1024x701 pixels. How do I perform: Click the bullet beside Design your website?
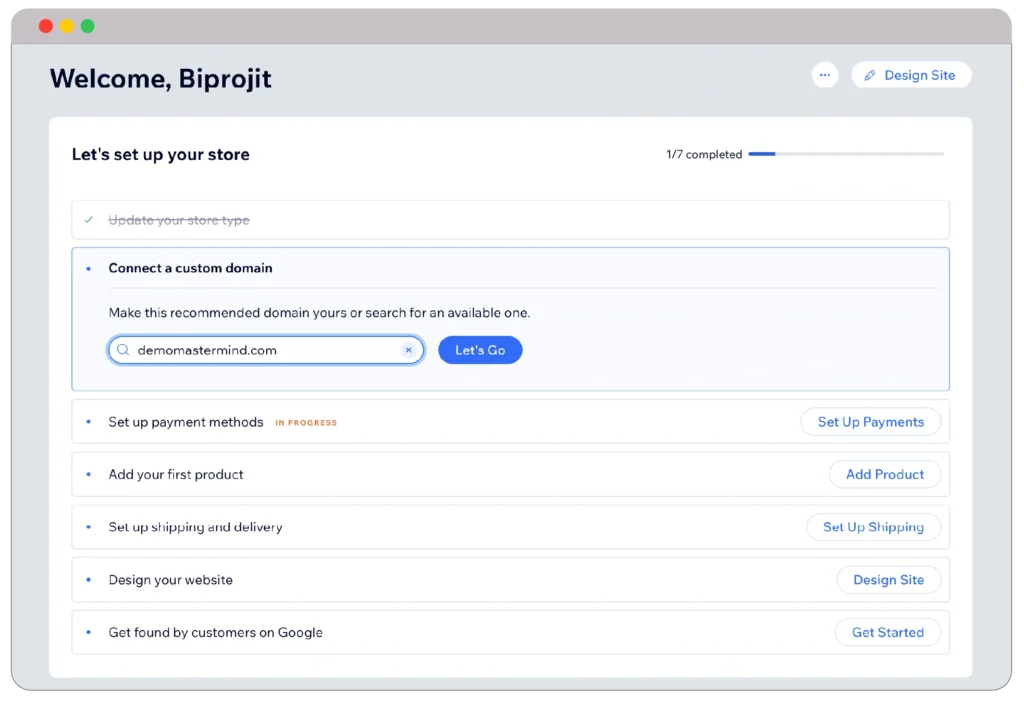click(x=88, y=579)
